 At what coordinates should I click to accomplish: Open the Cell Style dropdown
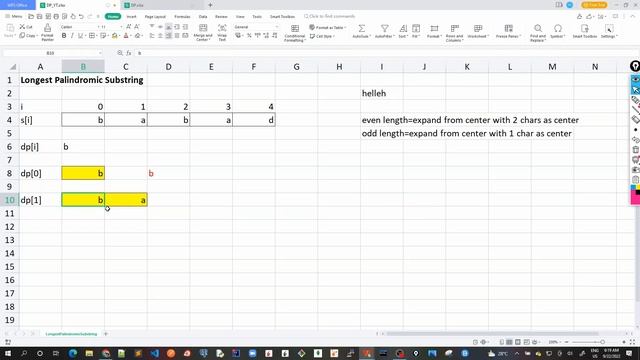click(x=322, y=36)
